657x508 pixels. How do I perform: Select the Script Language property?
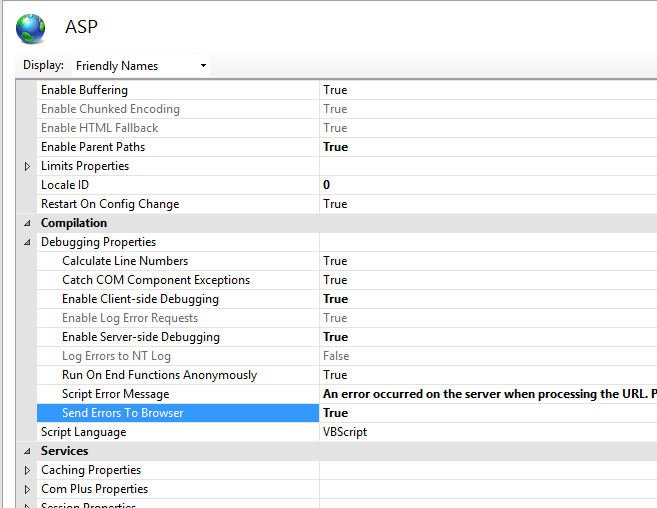[x=178, y=432]
